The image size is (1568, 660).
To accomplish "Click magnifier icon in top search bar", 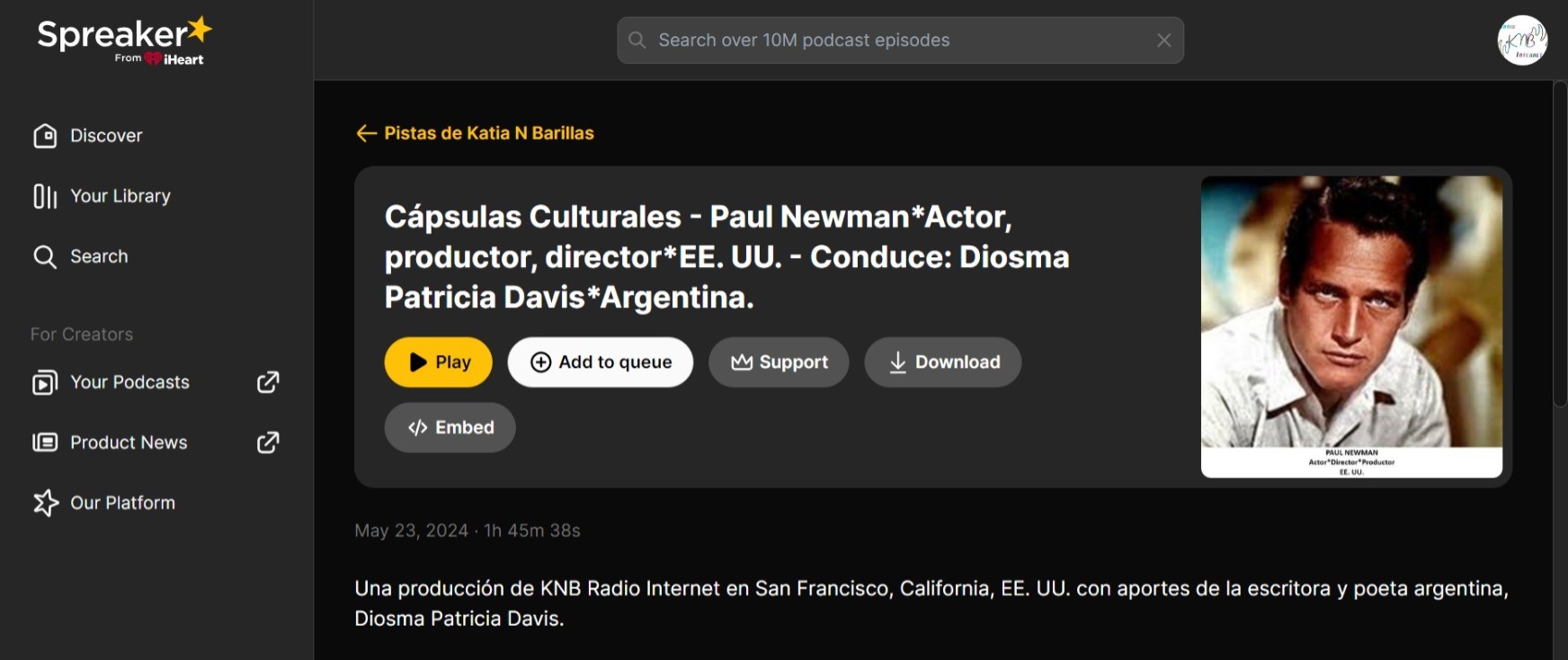I will click(x=637, y=40).
